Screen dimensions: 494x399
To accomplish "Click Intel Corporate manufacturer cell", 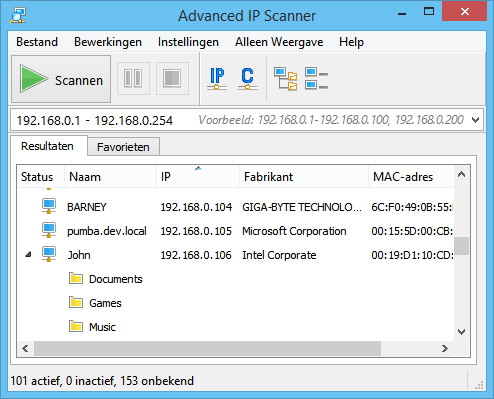I will [279, 255].
